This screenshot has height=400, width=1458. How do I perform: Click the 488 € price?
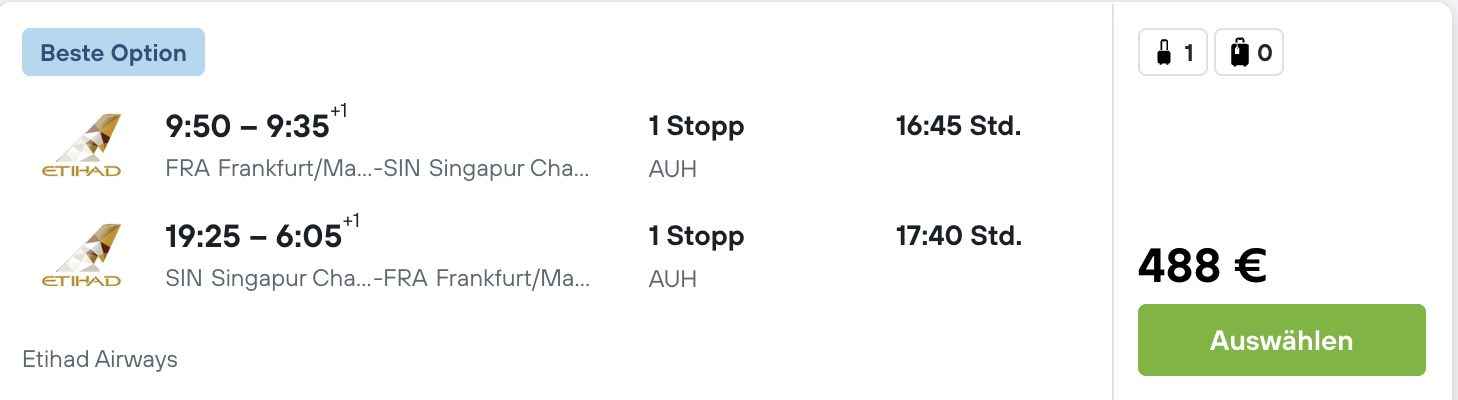(x=1202, y=266)
